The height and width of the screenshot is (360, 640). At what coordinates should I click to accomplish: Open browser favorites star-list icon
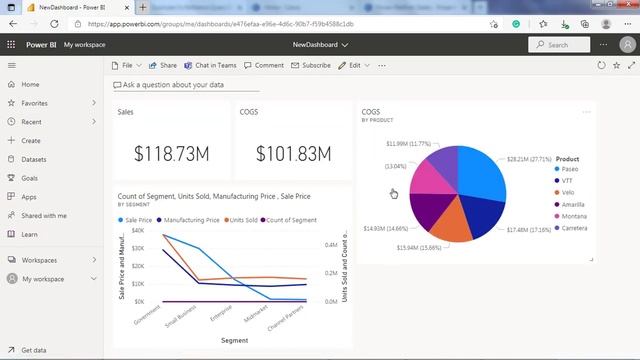pyautogui.click(x=543, y=24)
